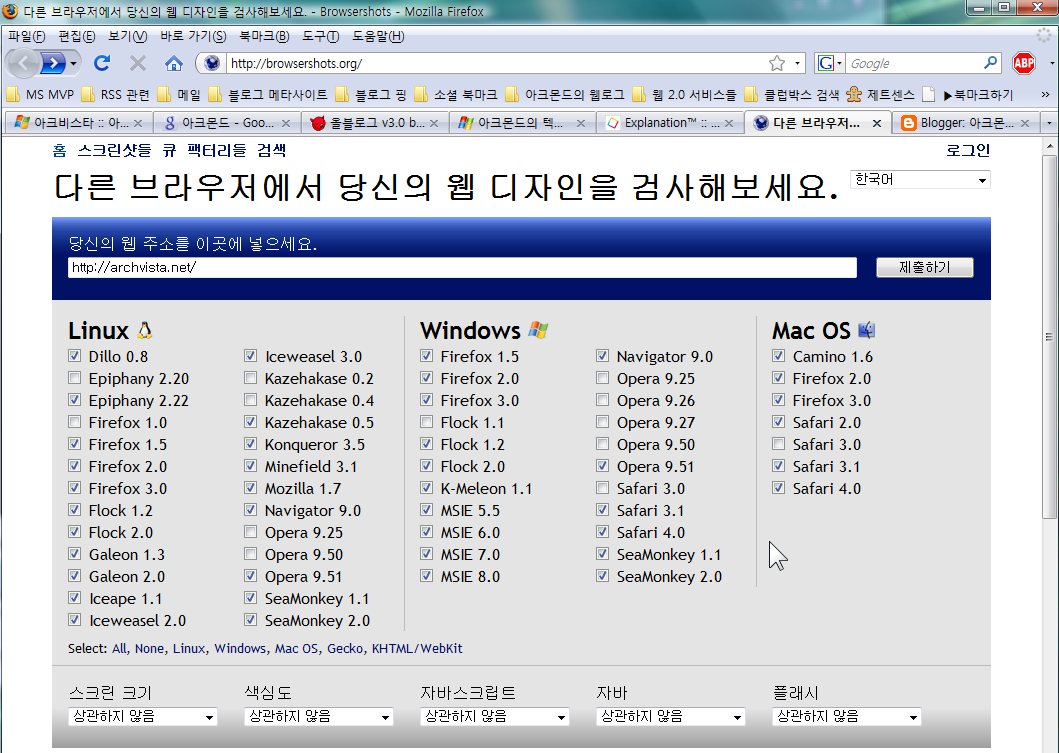Check Windows Flock 1.1 checkbox
1059x753 pixels.
[x=426, y=422]
